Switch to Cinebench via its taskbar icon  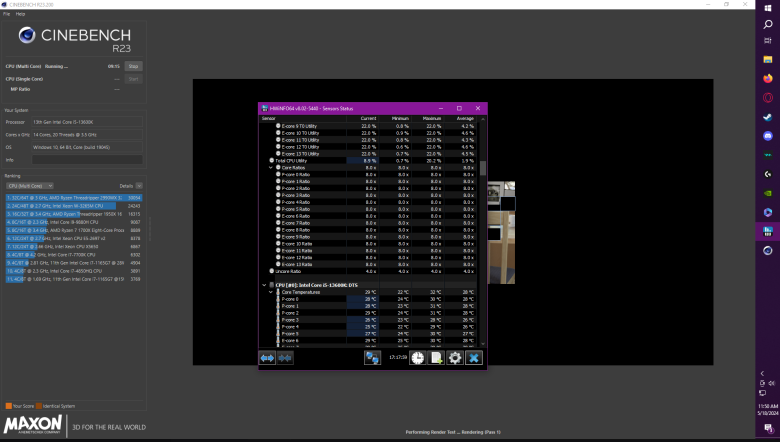tap(768, 251)
